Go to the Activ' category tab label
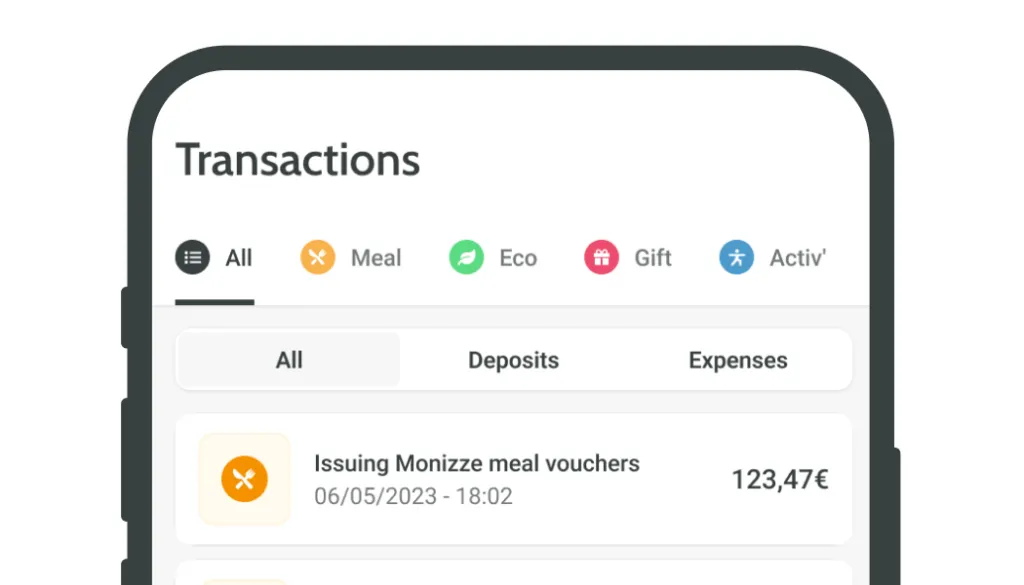 pyautogui.click(x=797, y=258)
